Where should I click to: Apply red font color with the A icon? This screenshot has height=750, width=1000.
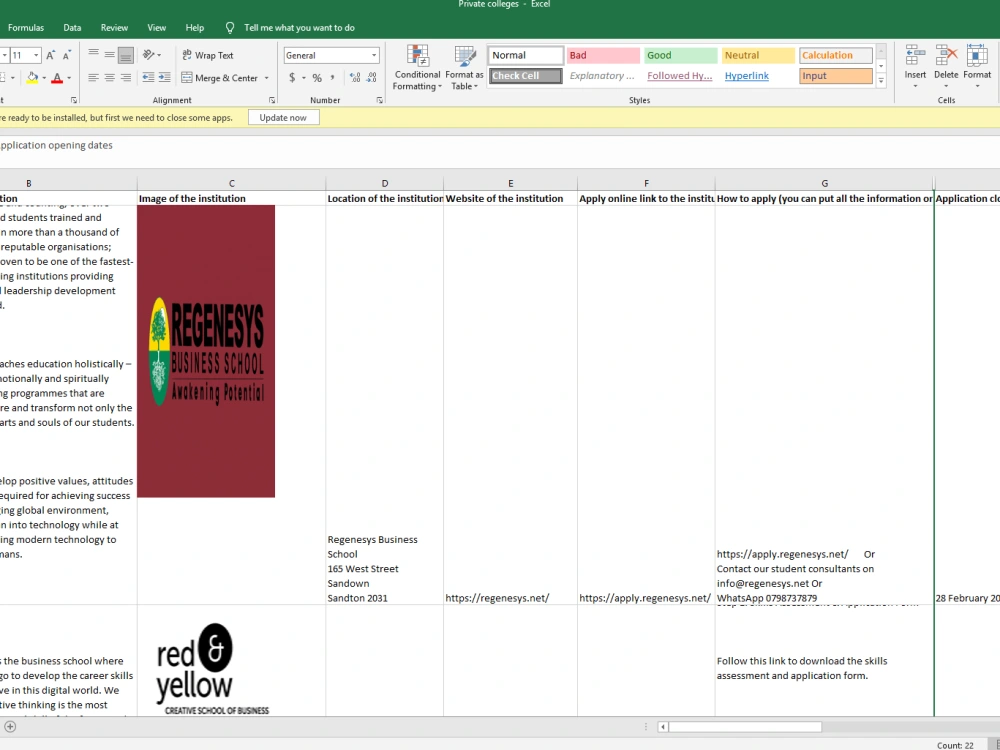click(57, 78)
